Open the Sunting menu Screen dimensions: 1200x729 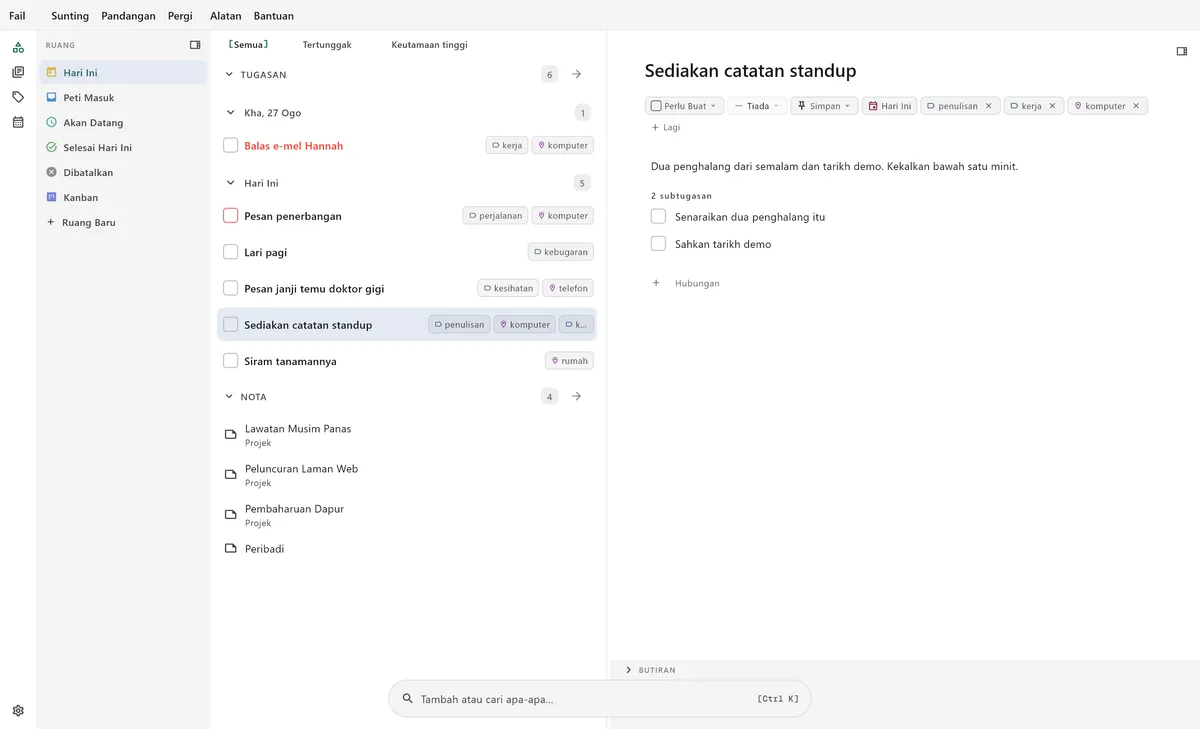point(70,16)
